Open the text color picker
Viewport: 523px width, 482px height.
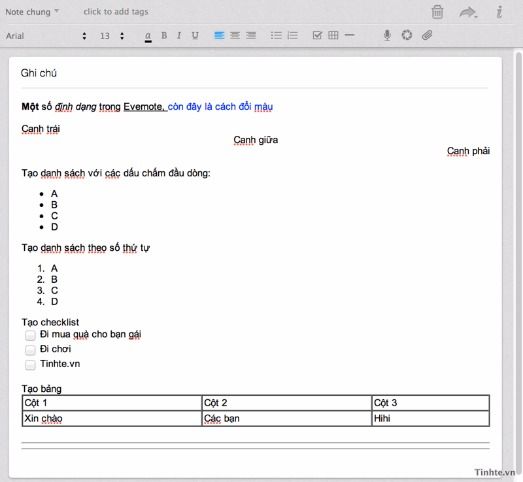coord(148,36)
